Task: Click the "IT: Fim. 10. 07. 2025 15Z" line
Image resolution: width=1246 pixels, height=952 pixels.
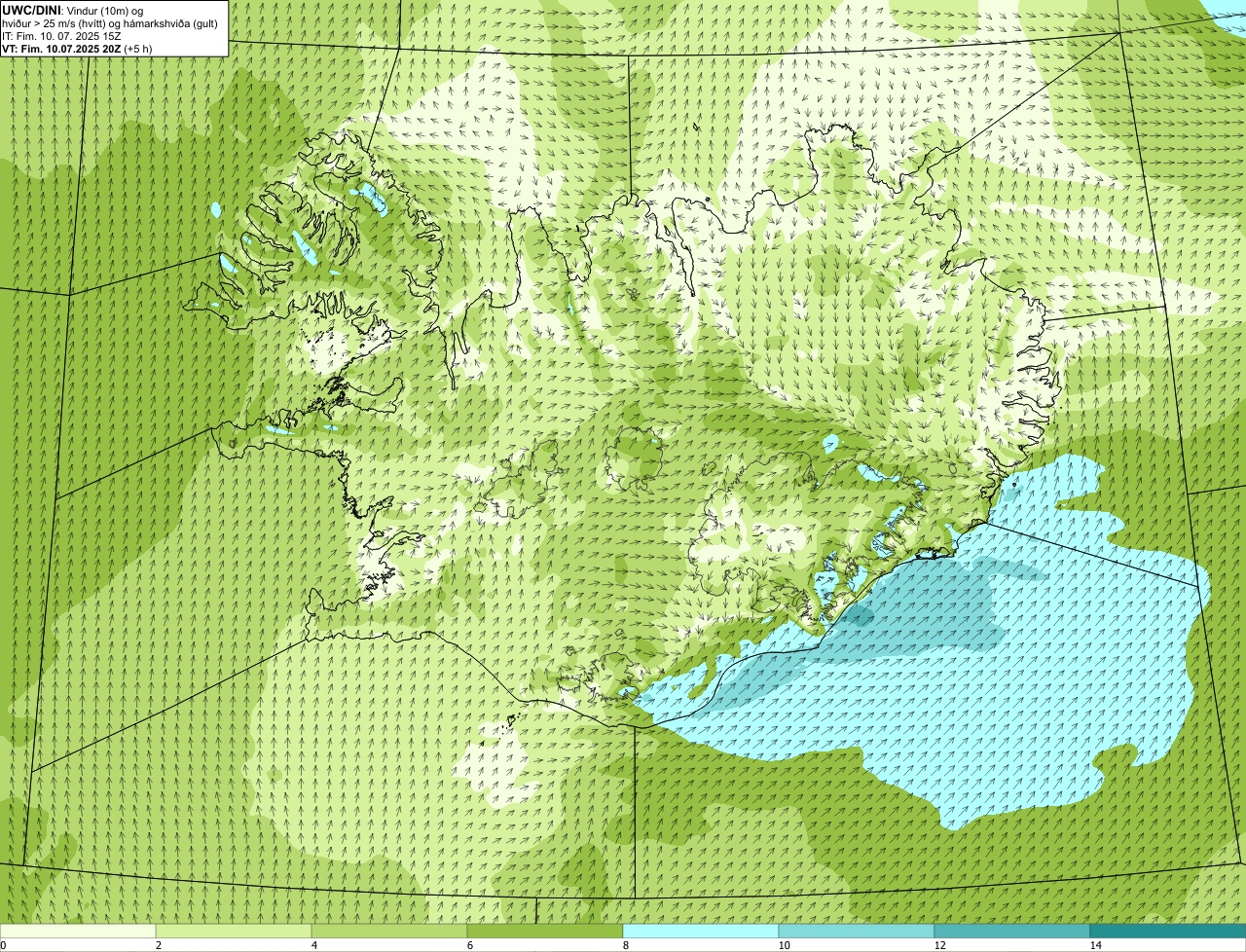Action: 61,36
